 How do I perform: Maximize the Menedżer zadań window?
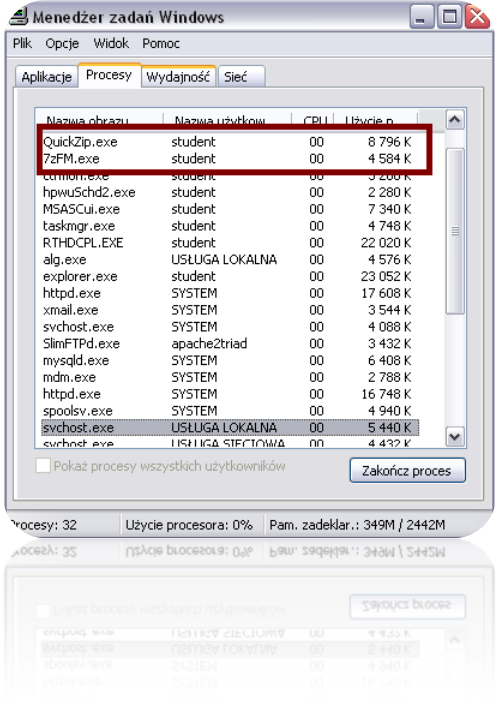(x=449, y=17)
